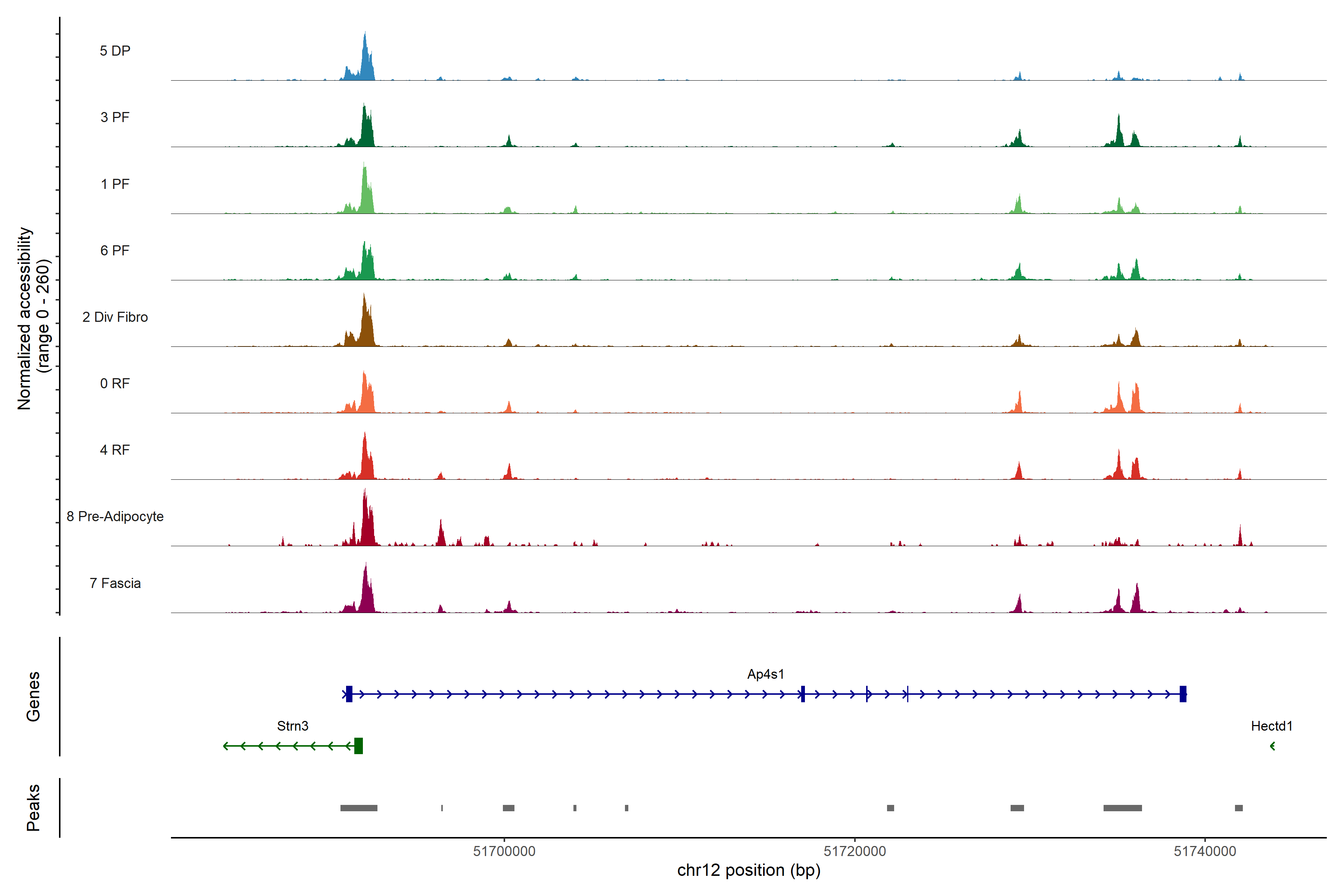
Task: Click the Strn3 gene label
Action: point(293,726)
